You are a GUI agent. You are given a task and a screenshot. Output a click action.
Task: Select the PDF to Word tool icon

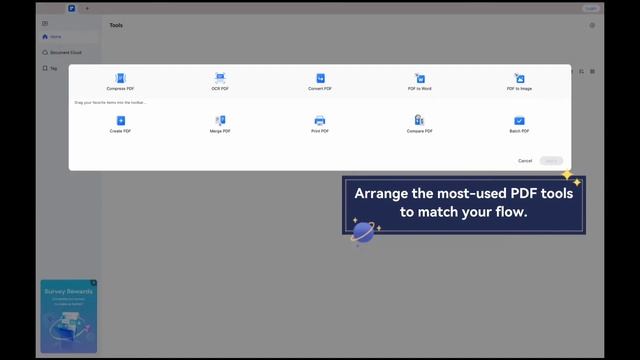(420, 78)
